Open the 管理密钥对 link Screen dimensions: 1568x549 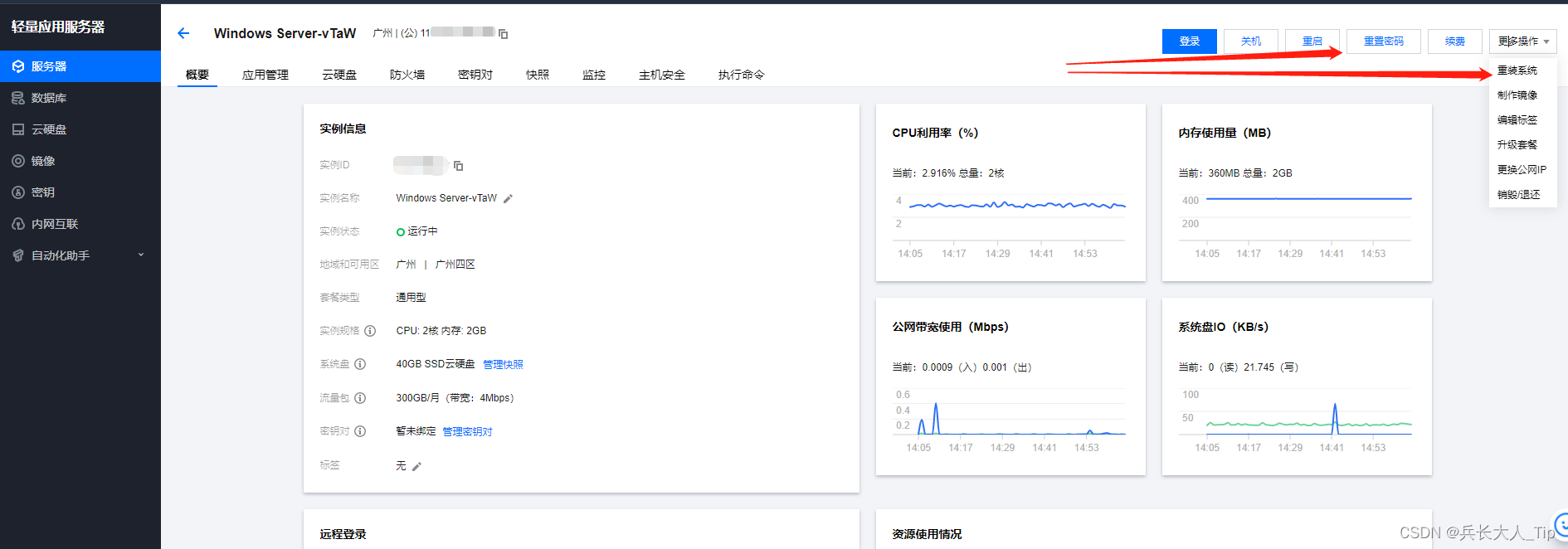(467, 431)
